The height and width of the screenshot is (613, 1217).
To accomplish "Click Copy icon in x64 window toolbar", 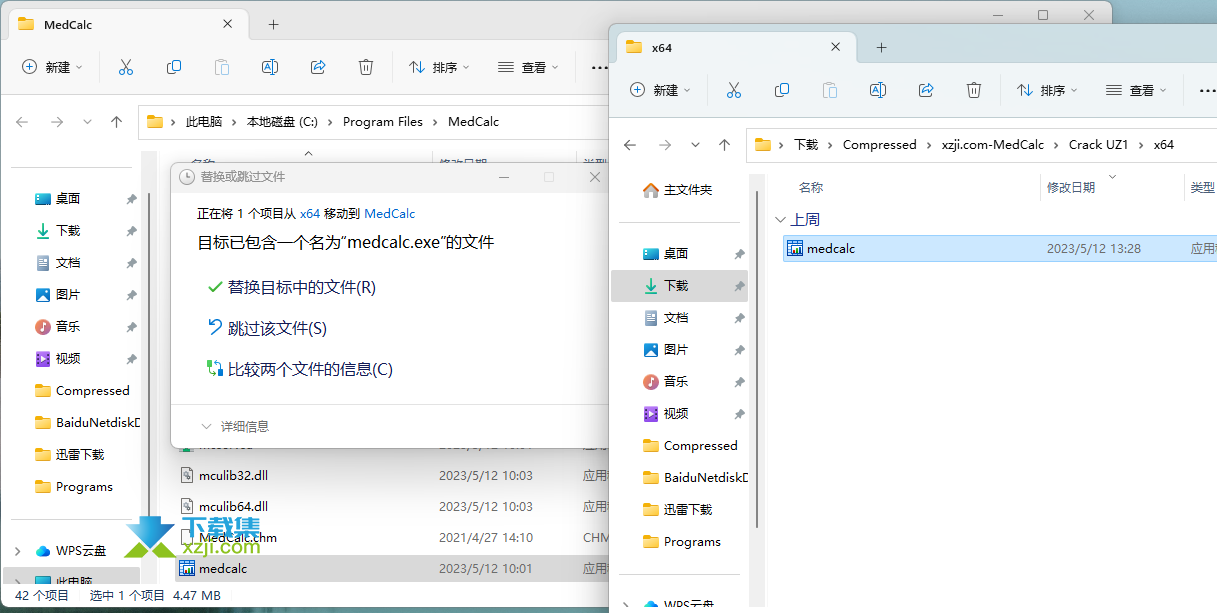I will (x=782, y=90).
